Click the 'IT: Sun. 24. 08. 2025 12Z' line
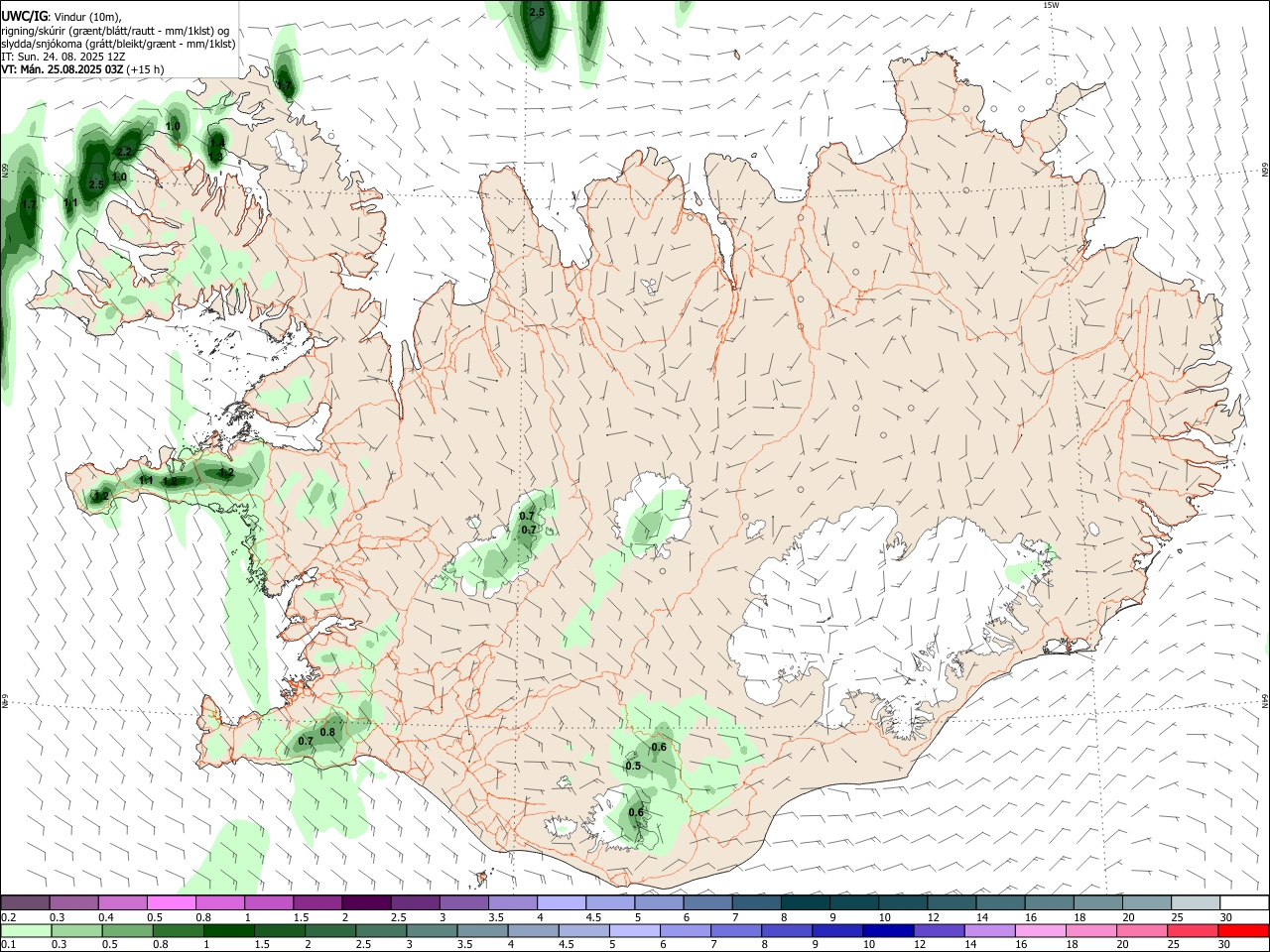This screenshot has width=1270, height=952. pos(63,57)
